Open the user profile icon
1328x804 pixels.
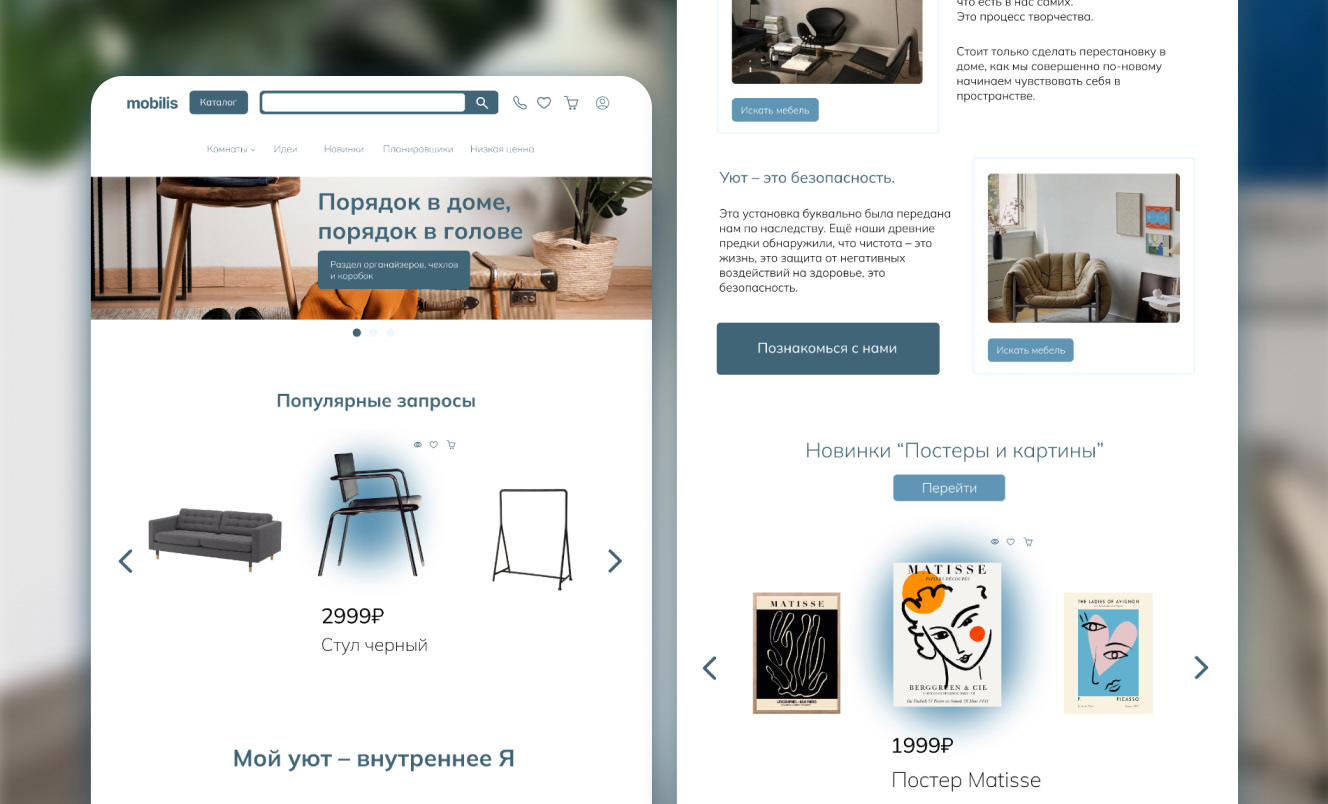[602, 103]
